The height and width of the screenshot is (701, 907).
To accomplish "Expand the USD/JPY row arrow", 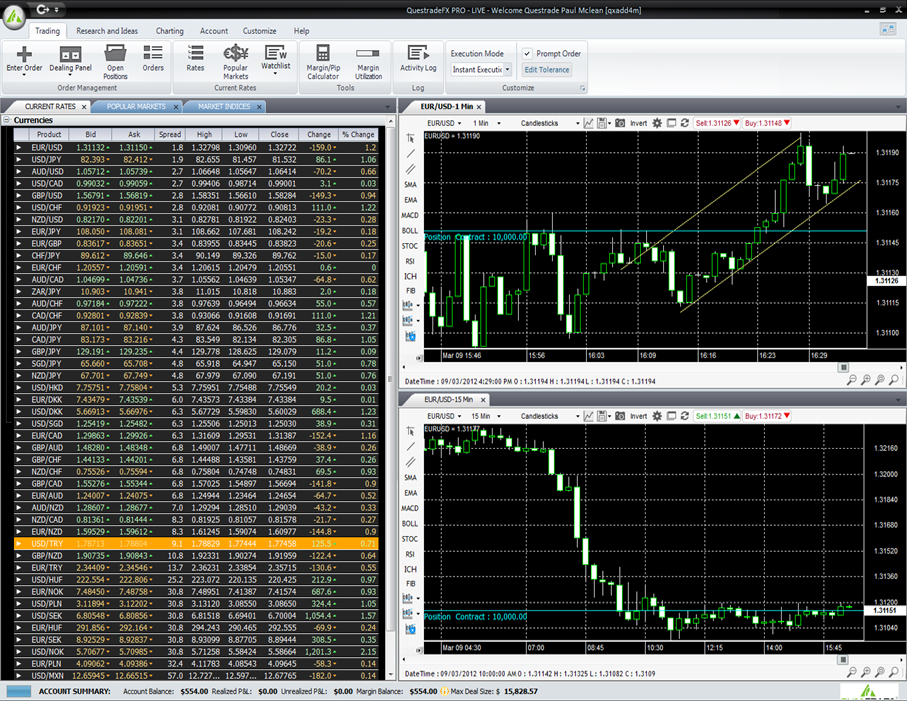I will click(x=19, y=160).
